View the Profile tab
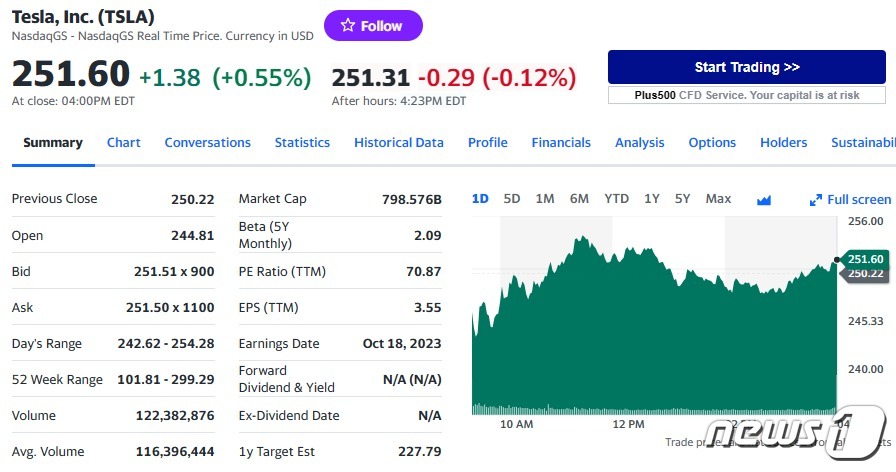 (x=487, y=143)
